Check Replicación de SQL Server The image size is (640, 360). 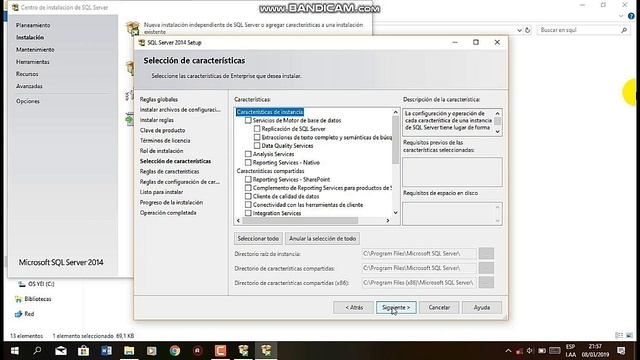click(x=257, y=129)
